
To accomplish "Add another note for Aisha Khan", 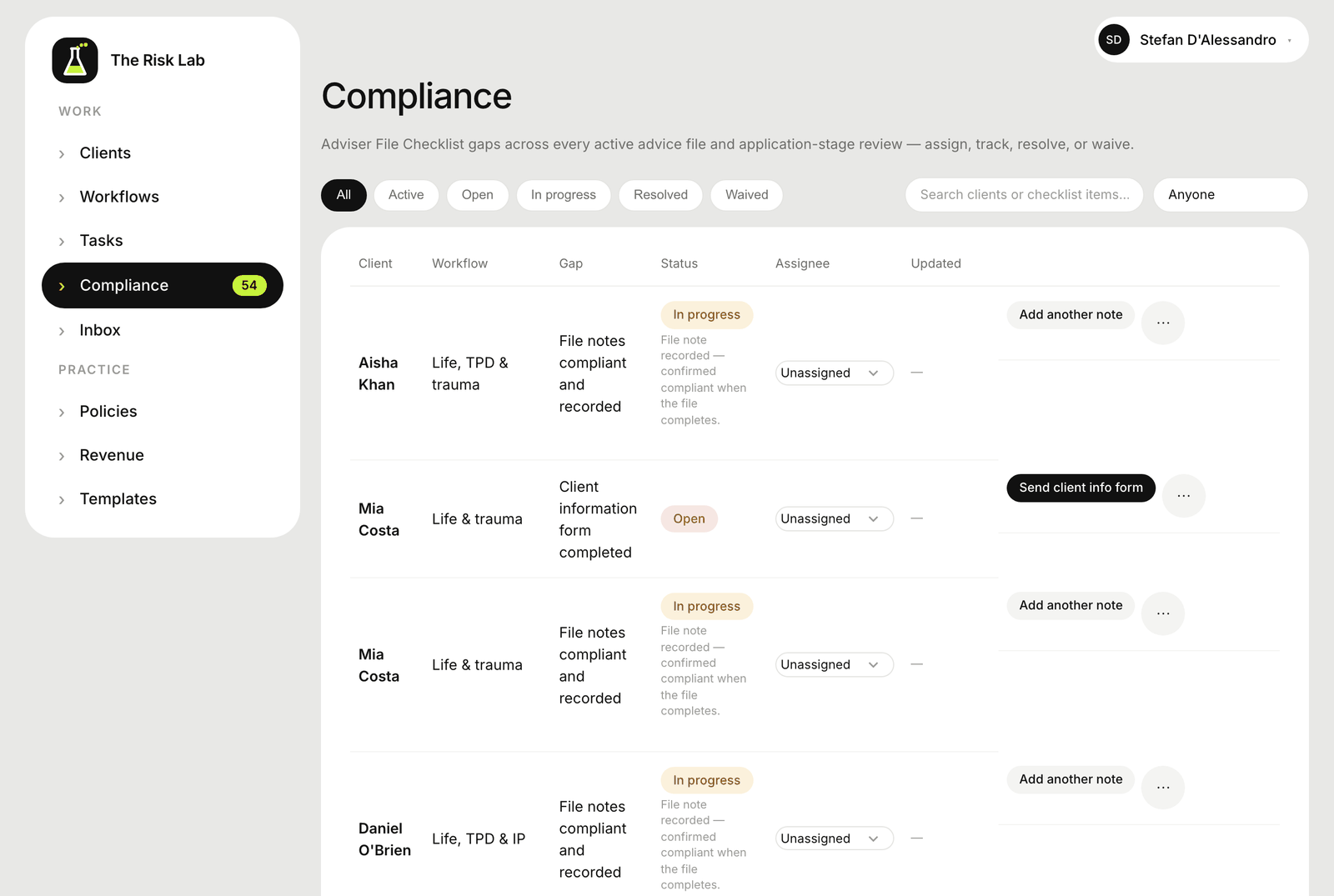I will pyautogui.click(x=1071, y=315).
